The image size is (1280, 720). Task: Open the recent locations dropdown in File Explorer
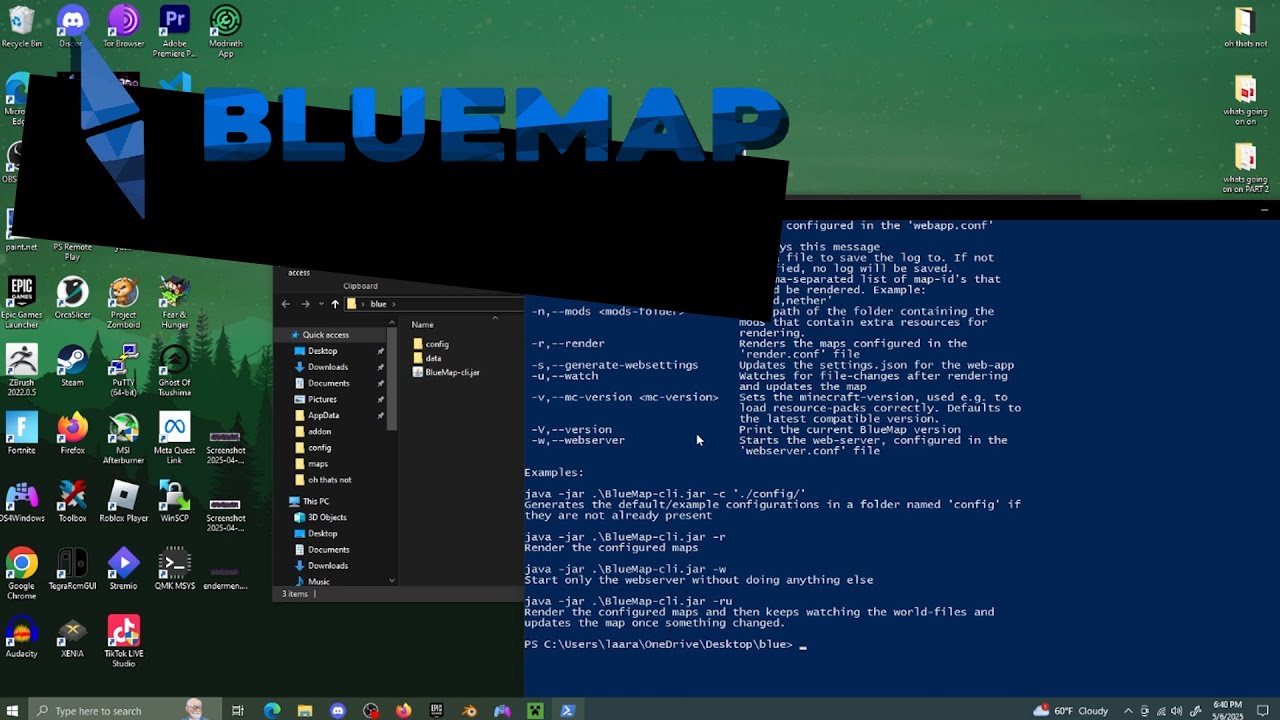pos(321,304)
